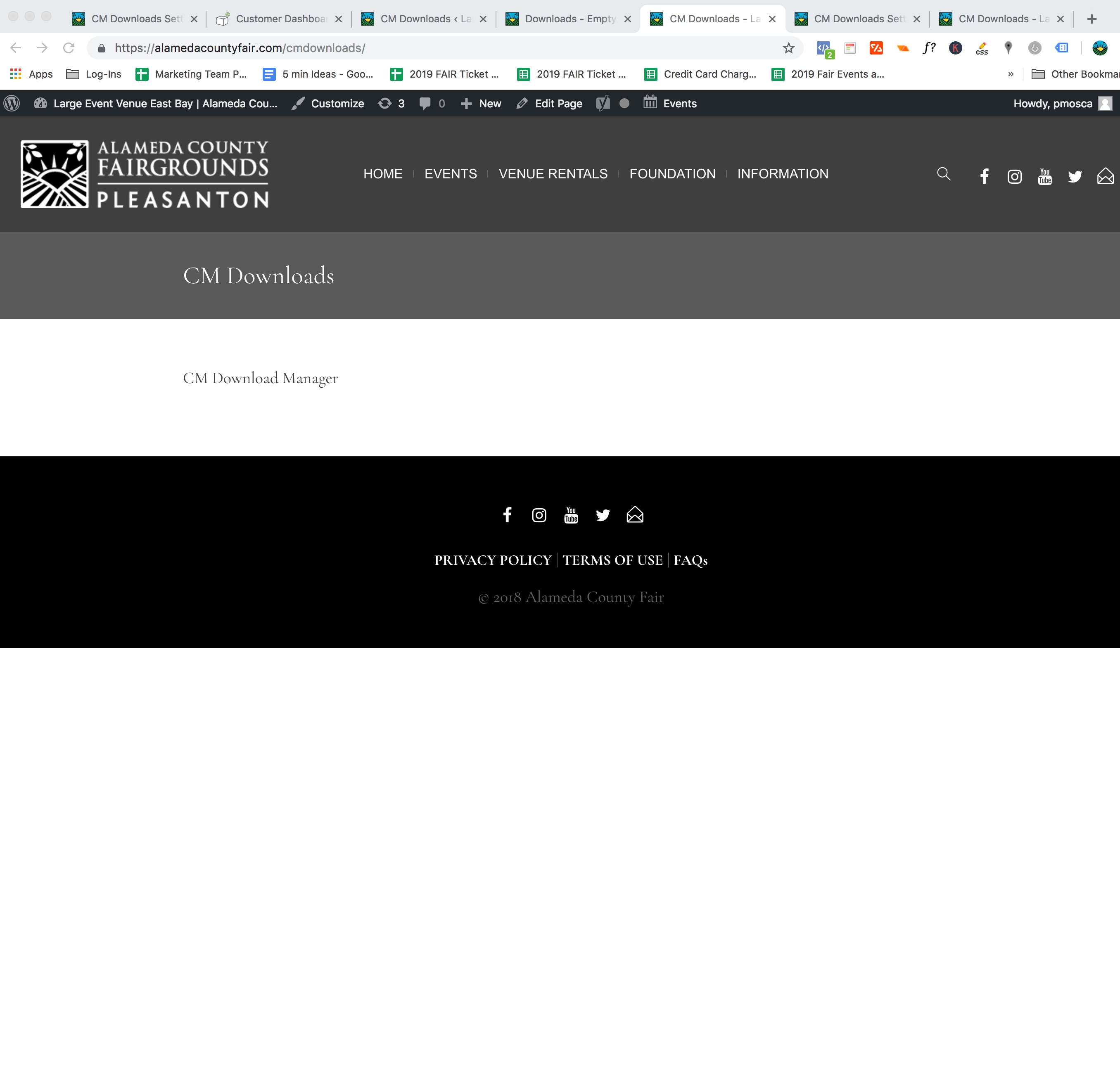Viewport: 1120px width, 1071px height.
Task: Switch to the Customer Dashboard tab
Action: point(280,19)
